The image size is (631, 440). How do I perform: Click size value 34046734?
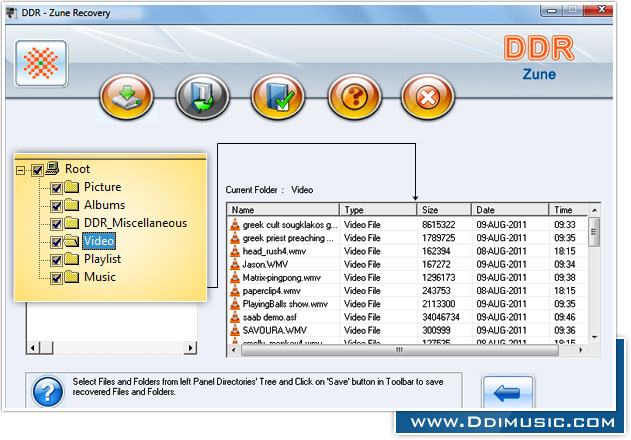click(441, 317)
